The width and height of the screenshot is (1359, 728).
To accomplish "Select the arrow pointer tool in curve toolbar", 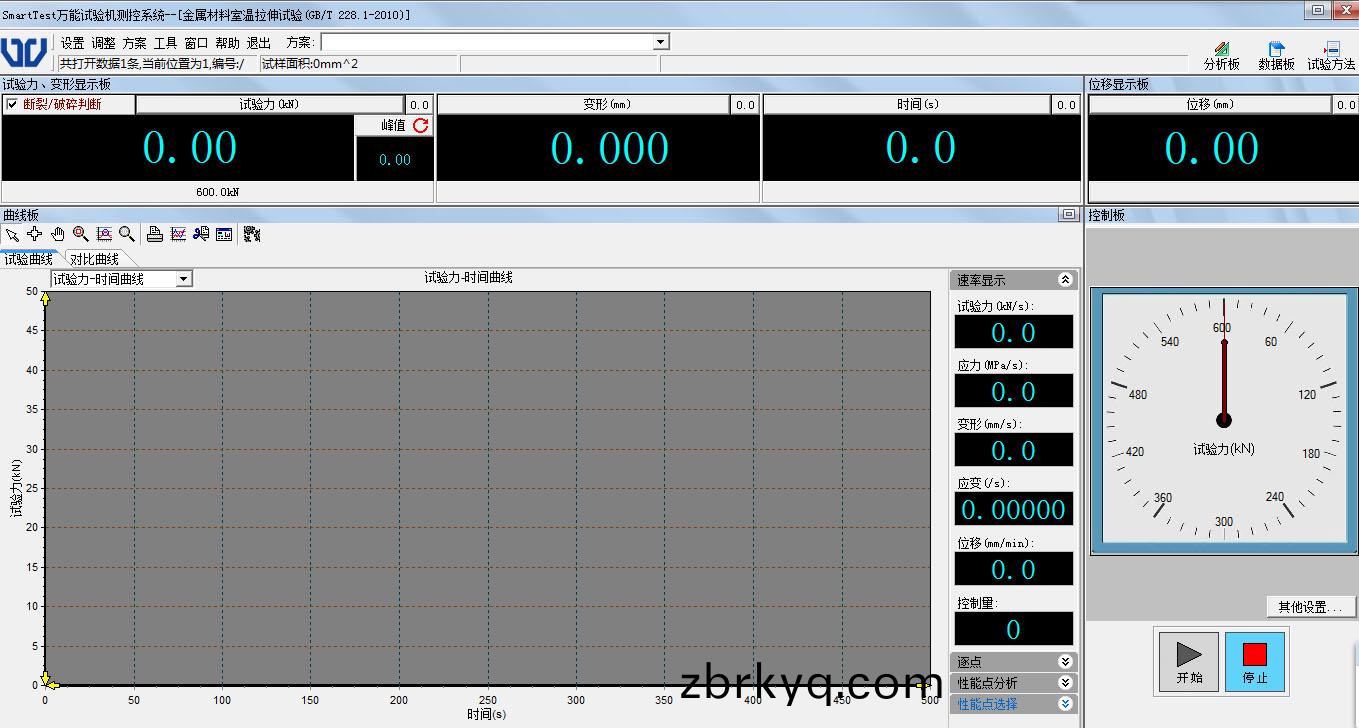I will pos(12,234).
